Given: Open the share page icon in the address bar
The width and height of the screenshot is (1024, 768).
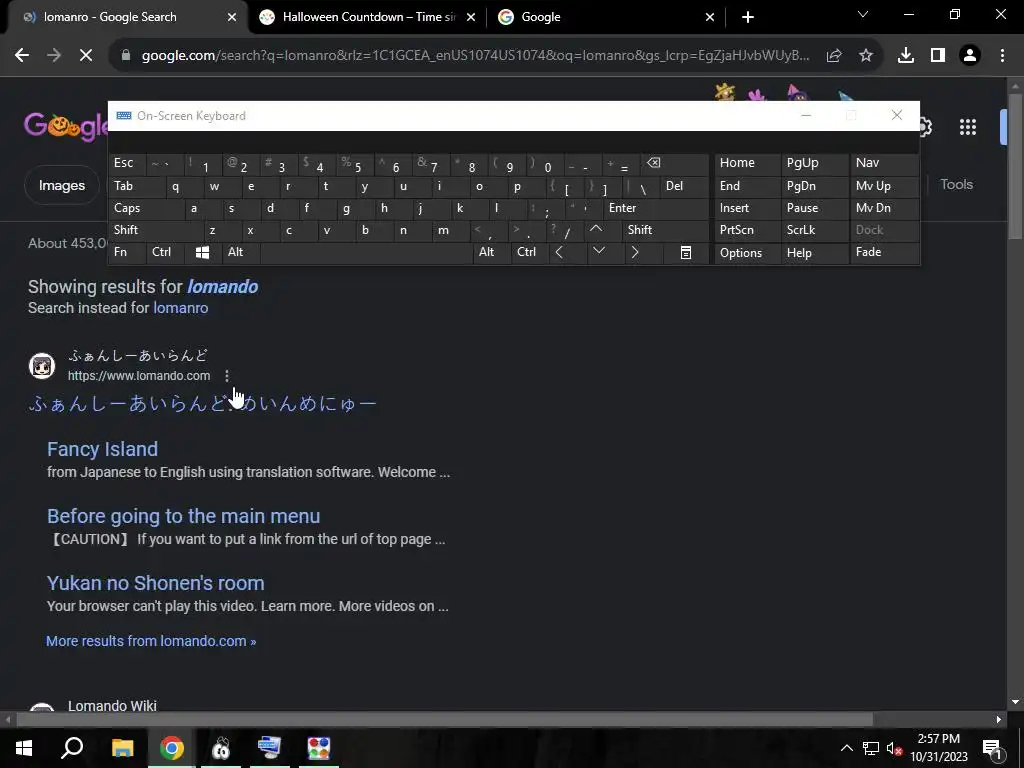Looking at the screenshot, I should tap(834, 56).
